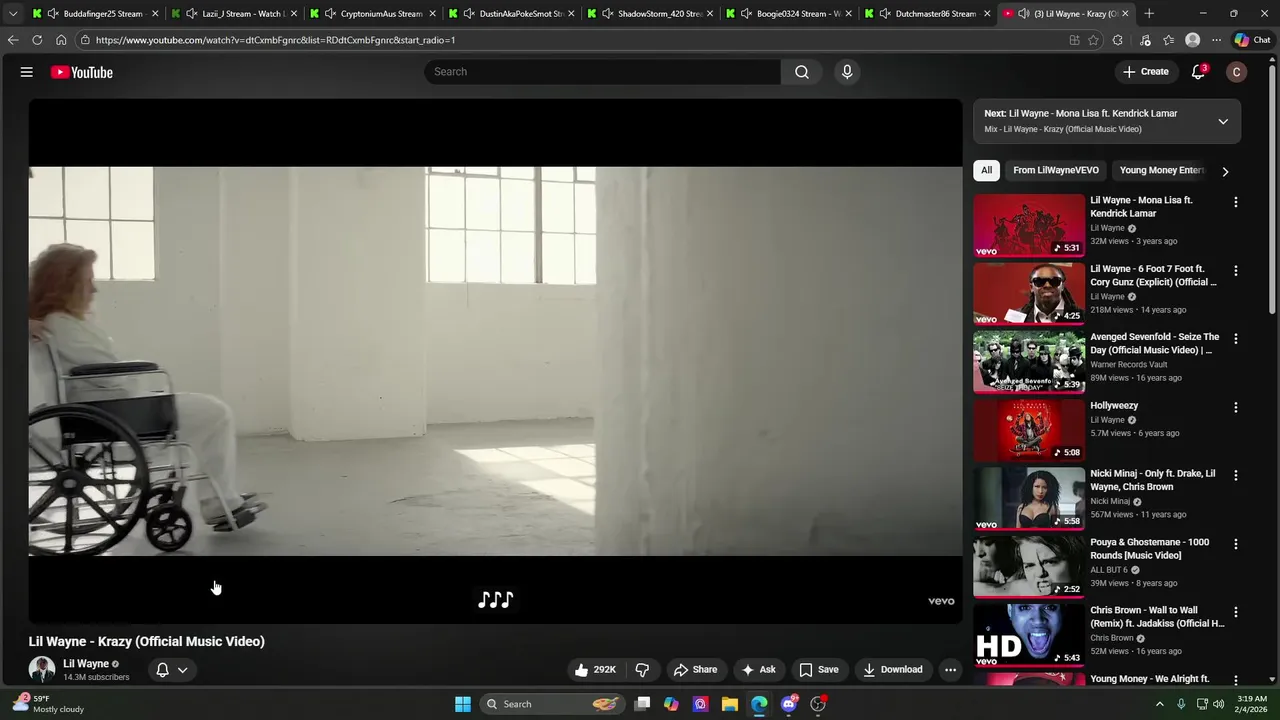The width and height of the screenshot is (1280, 720).
Task: Click the address bar URL
Action: pyautogui.click(x=275, y=40)
